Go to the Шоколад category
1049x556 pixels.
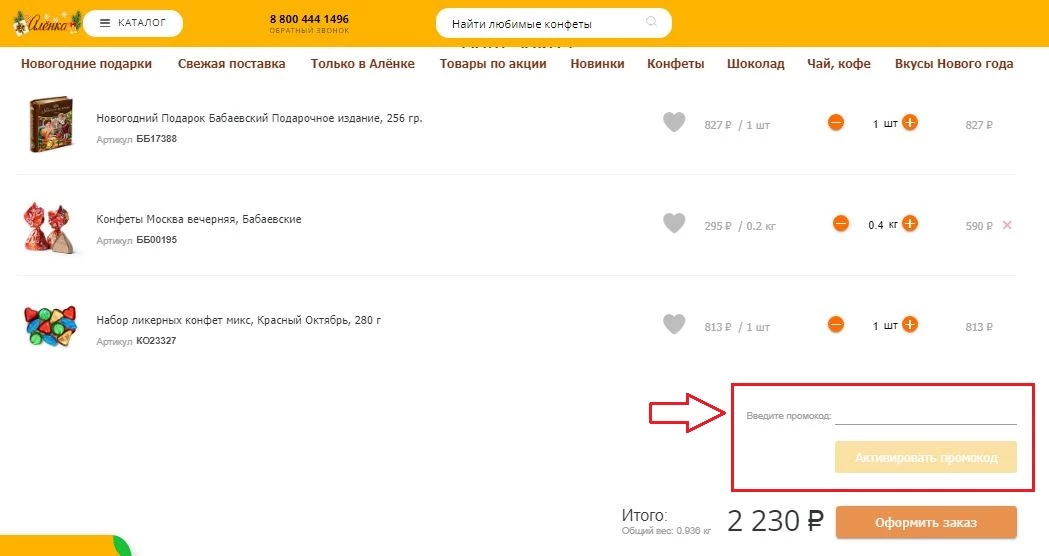[755, 64]
